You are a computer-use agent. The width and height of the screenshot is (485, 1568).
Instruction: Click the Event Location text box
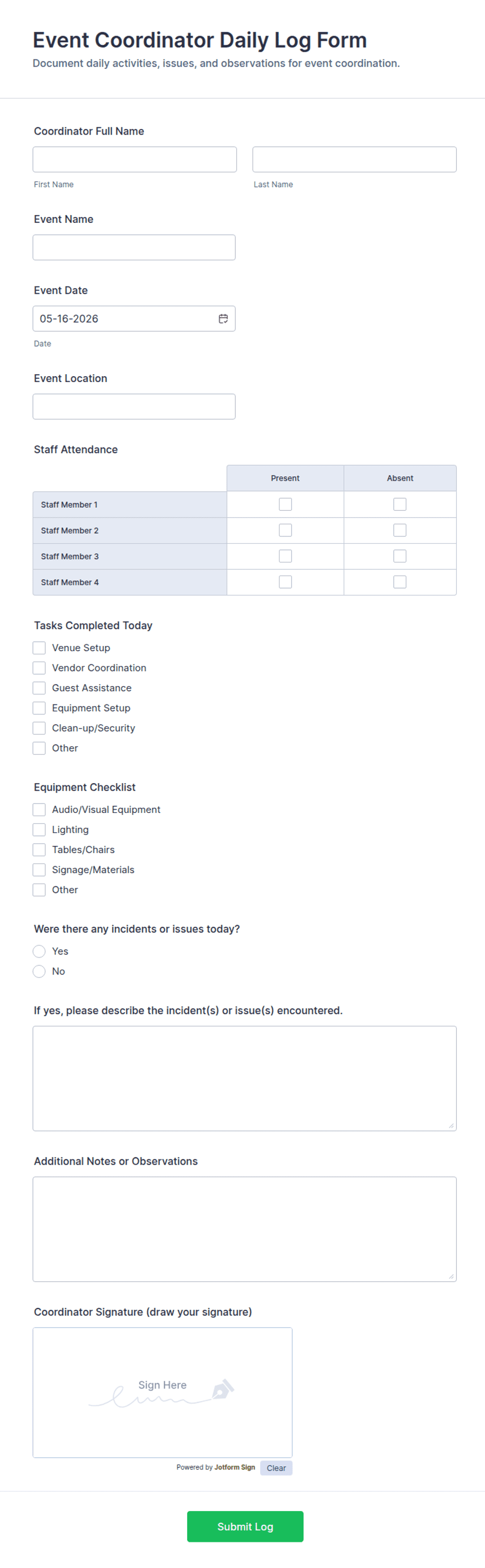pos(134,406)
